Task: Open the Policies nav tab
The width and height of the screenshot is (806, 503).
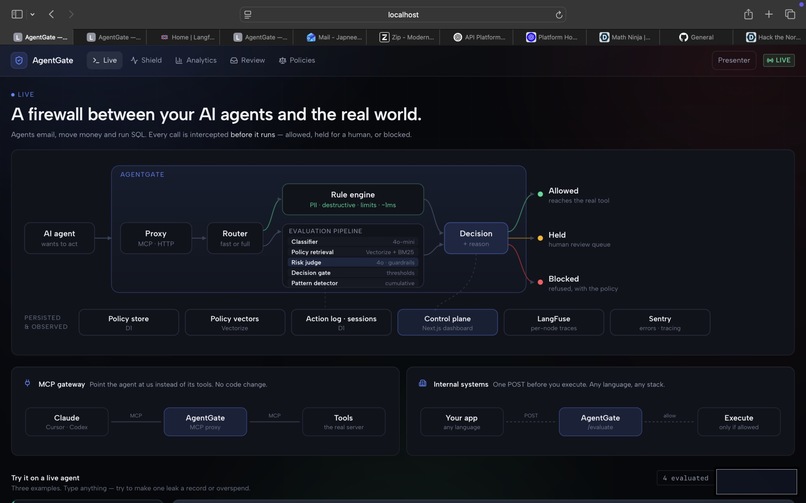Action: click(x=297, y=60)
